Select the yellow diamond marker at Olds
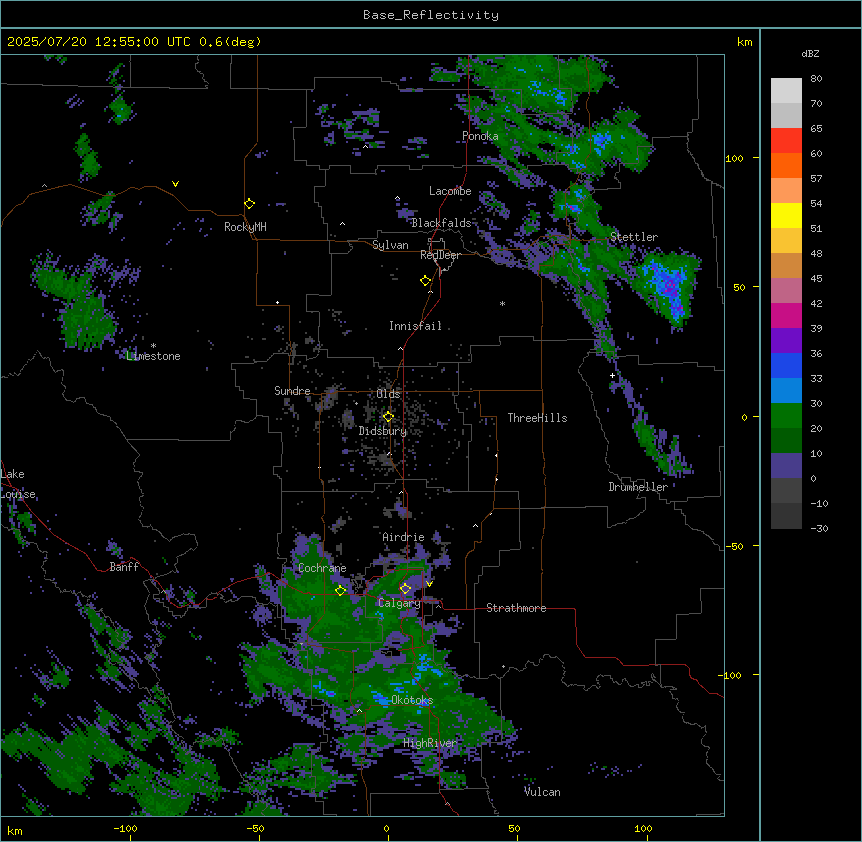This screenshot has height=842, width=862. (388, 417)
